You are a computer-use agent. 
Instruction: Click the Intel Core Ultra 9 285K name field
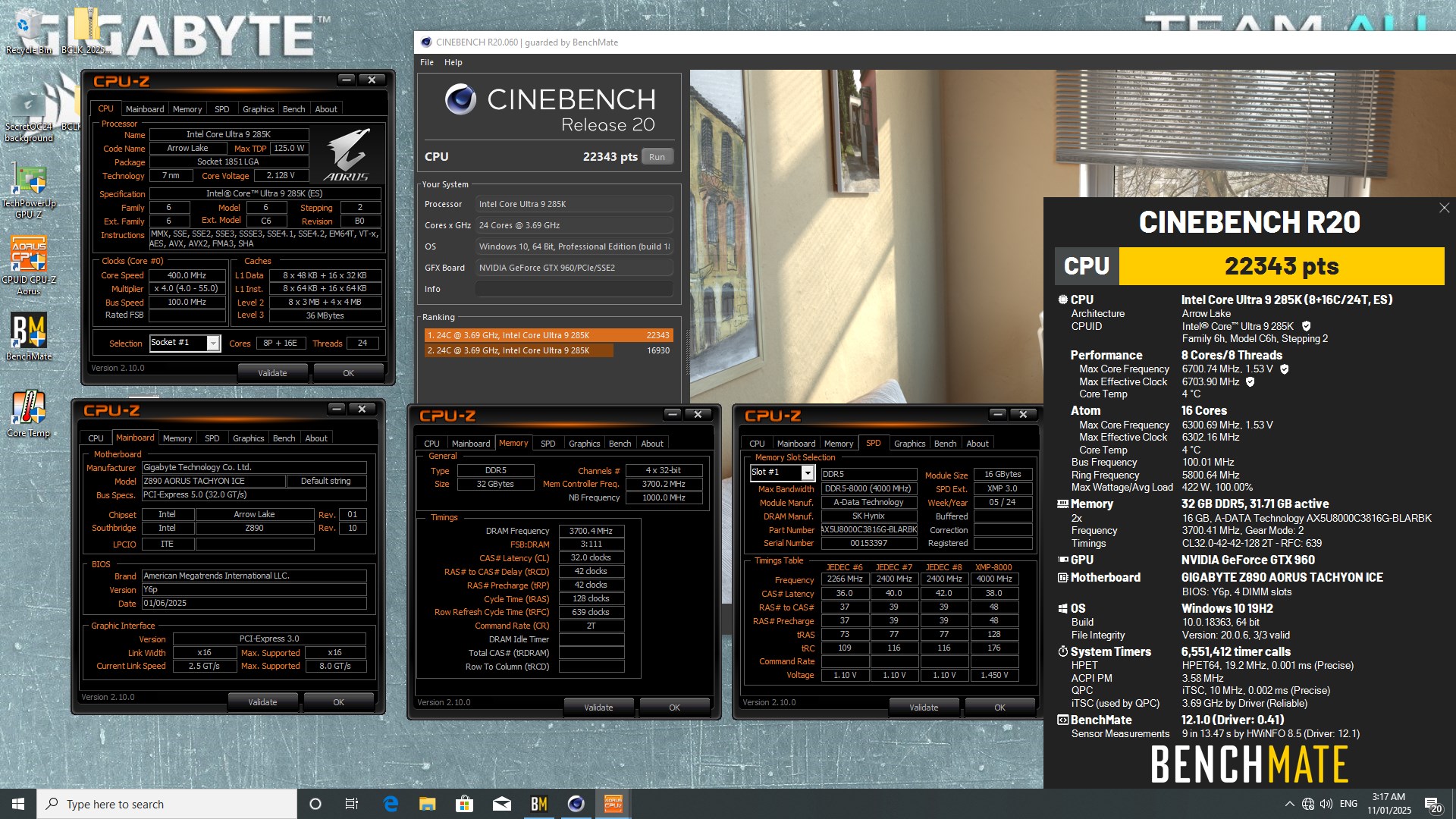229,134
